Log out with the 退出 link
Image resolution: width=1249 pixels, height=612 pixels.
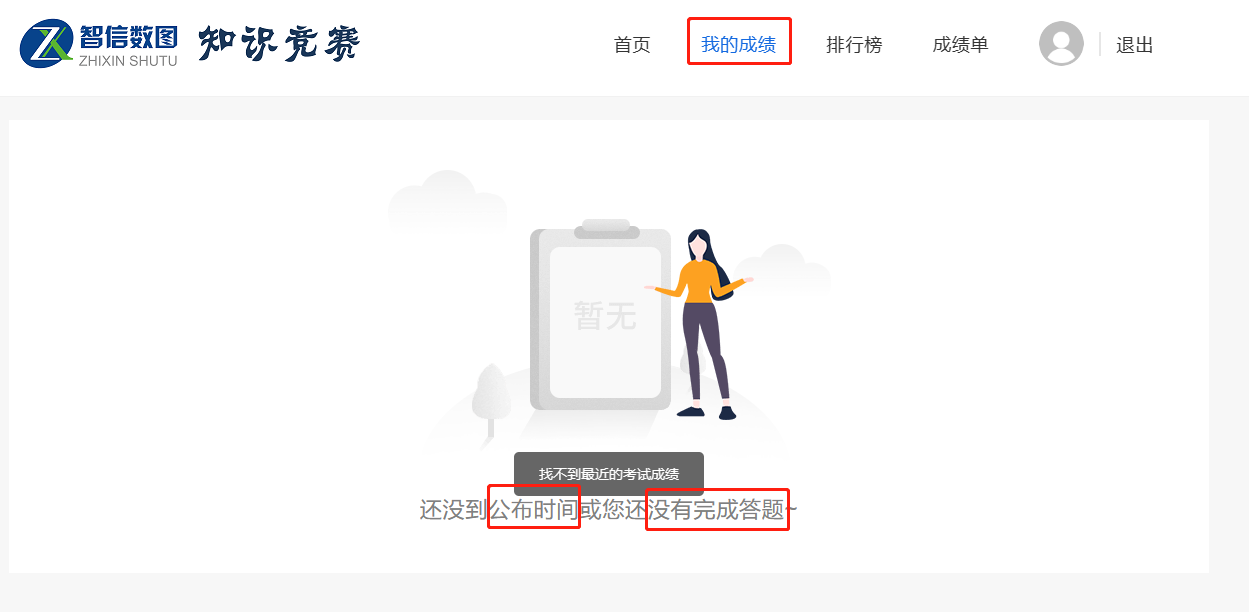[x=1135, y=45]
